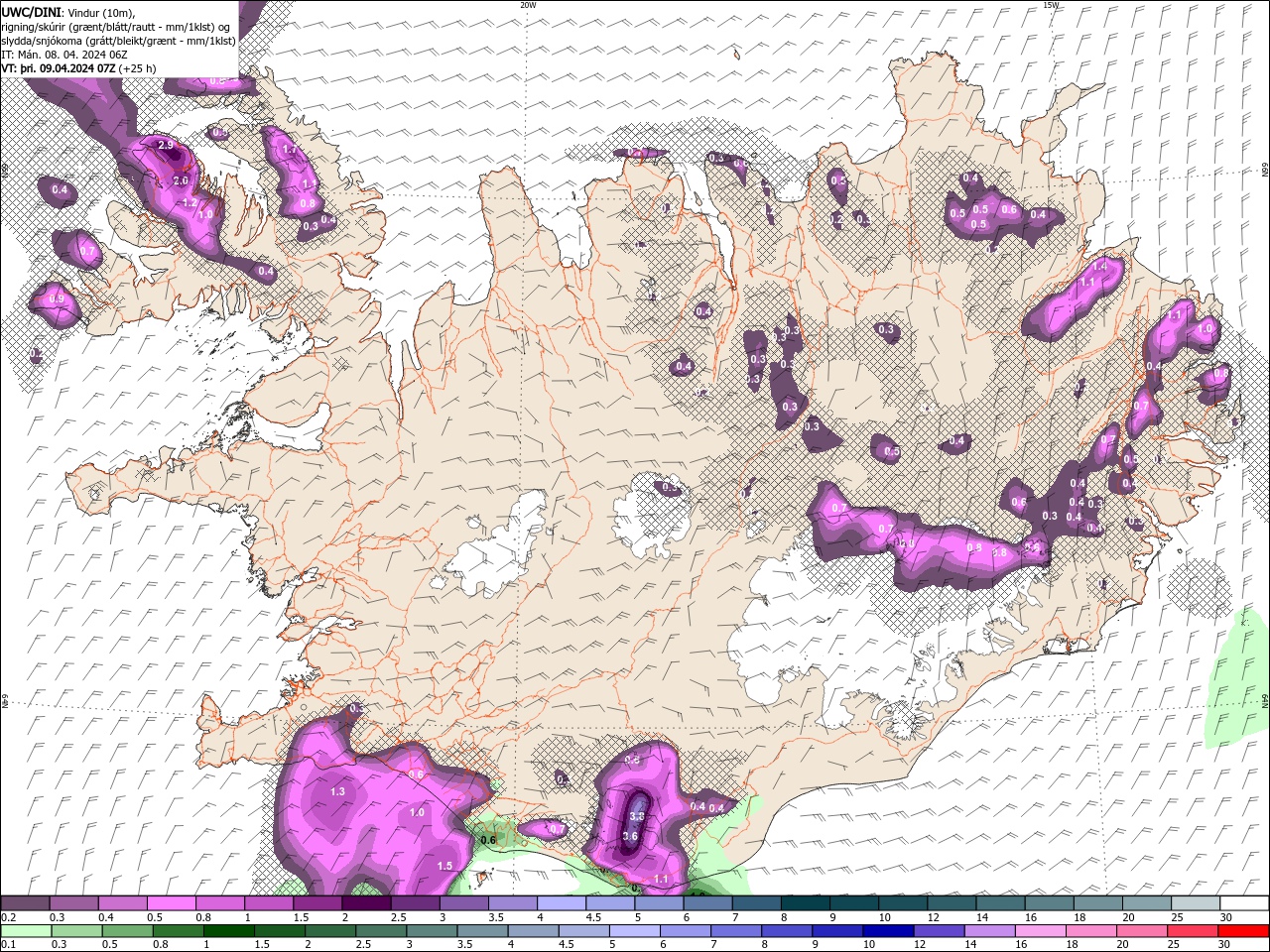This screenshot has width=1270, height=952.
Task: Click the upper legend swatch between 0.2 and 0.3
Action: tap(26, 903)
